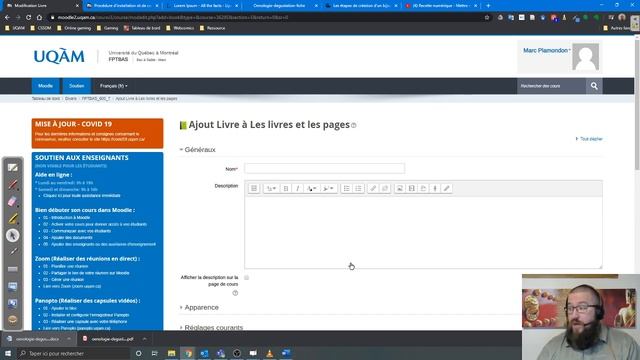This screenshot has width=640, height=360.
Task: Click the course search magnifier button
Action: (x=594, y=86)
